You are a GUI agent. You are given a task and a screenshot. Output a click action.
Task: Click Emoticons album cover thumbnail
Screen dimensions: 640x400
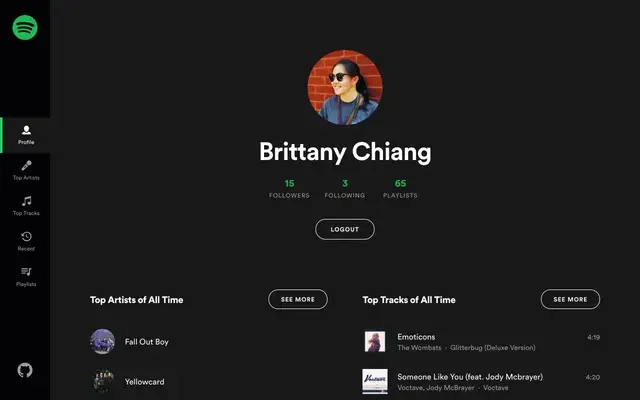375,342
